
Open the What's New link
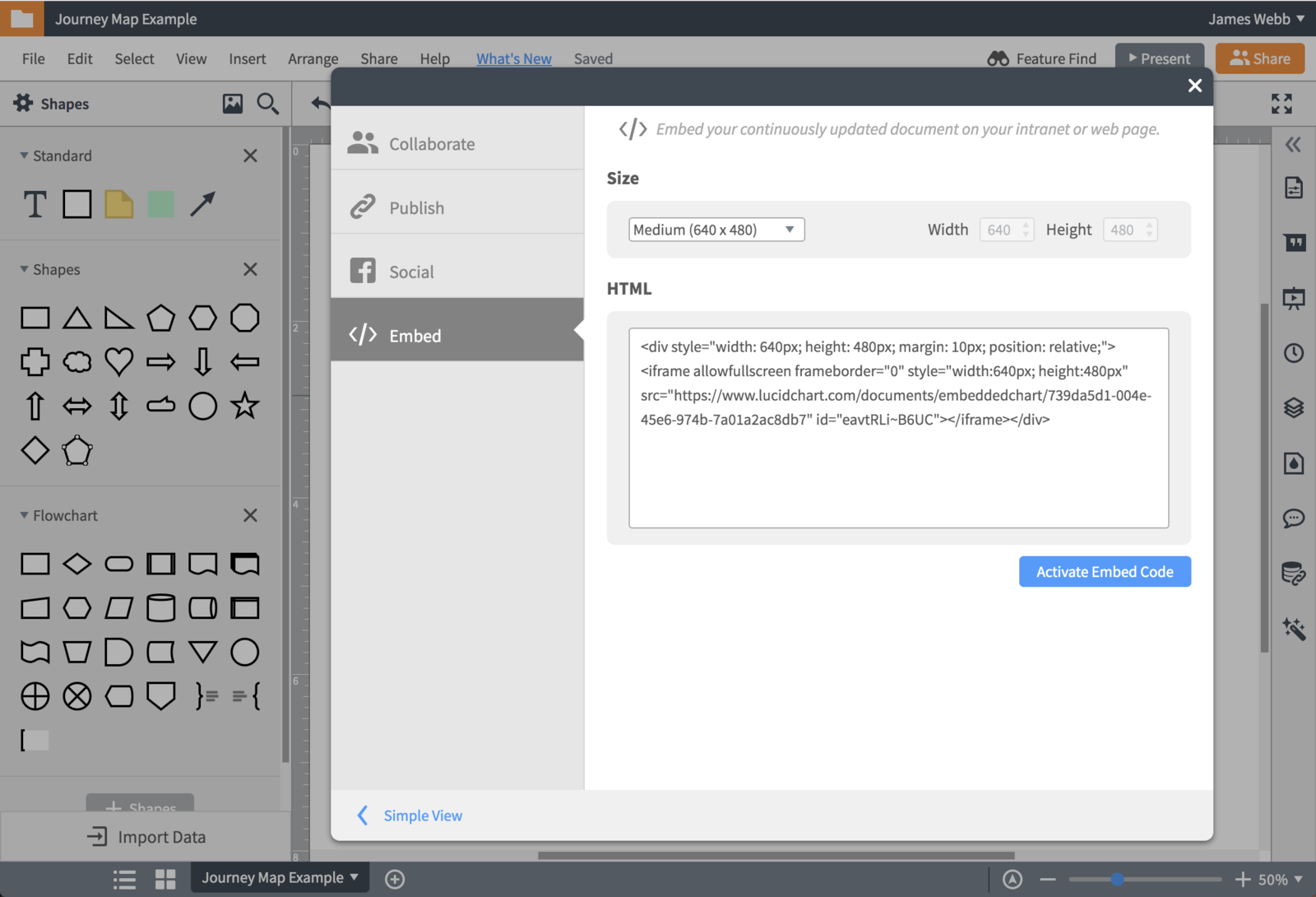(513, 58)
